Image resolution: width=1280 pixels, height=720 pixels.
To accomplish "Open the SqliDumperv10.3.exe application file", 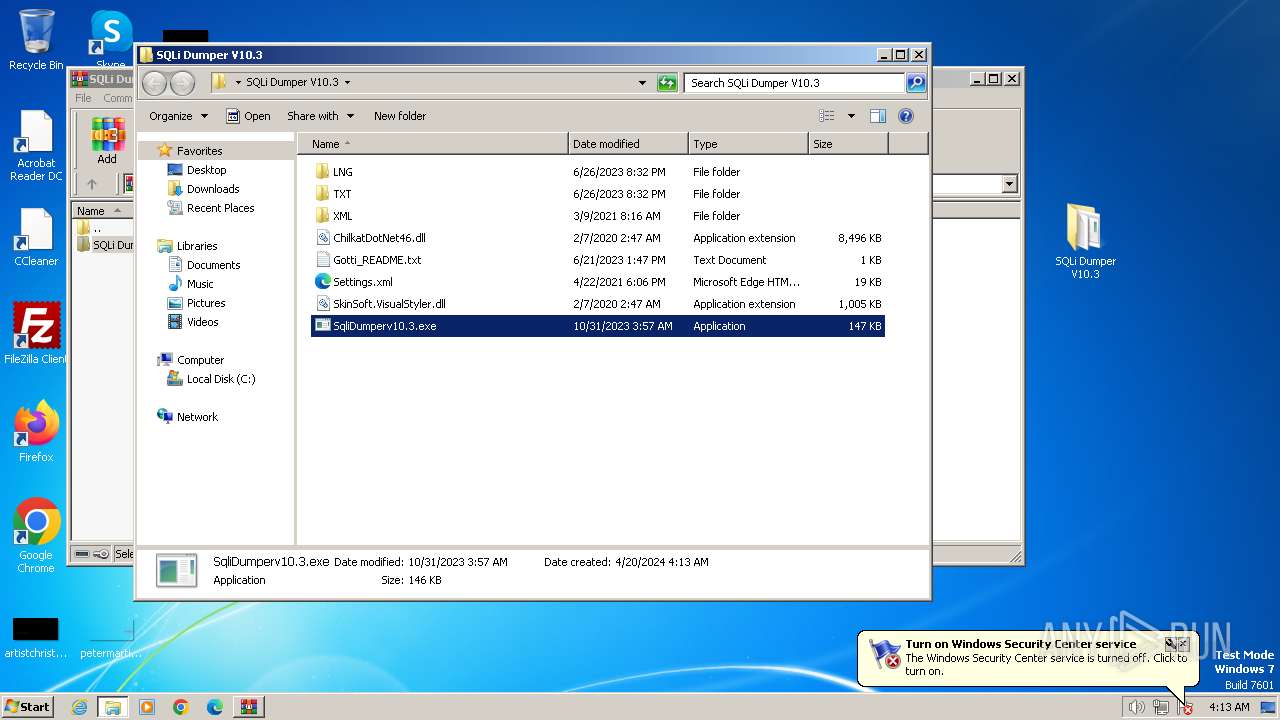I will [x=385, y=326].
